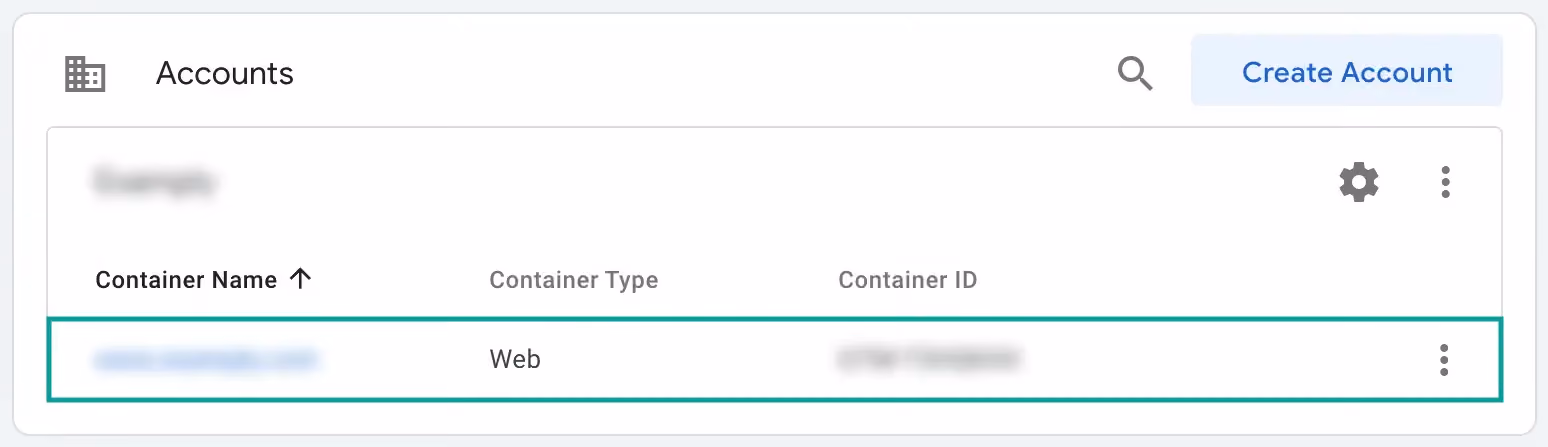
Task: Open the Web container row's three-dot menu
Action: (1443, 360)
